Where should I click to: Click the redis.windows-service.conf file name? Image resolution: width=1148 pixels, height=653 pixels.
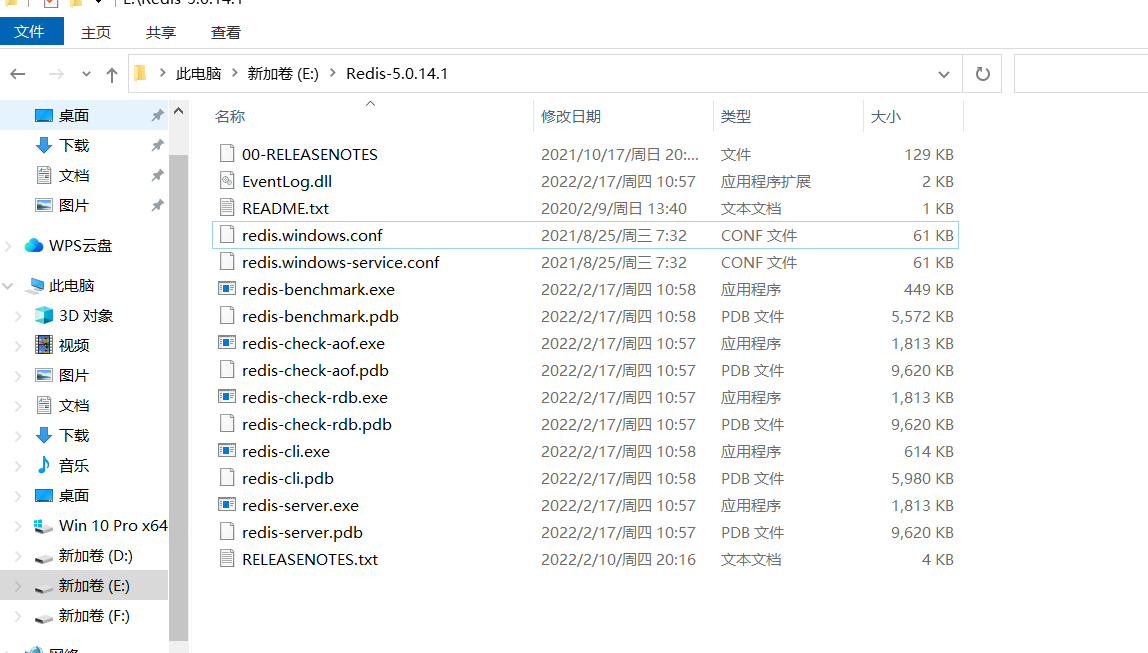coord(340,262)
